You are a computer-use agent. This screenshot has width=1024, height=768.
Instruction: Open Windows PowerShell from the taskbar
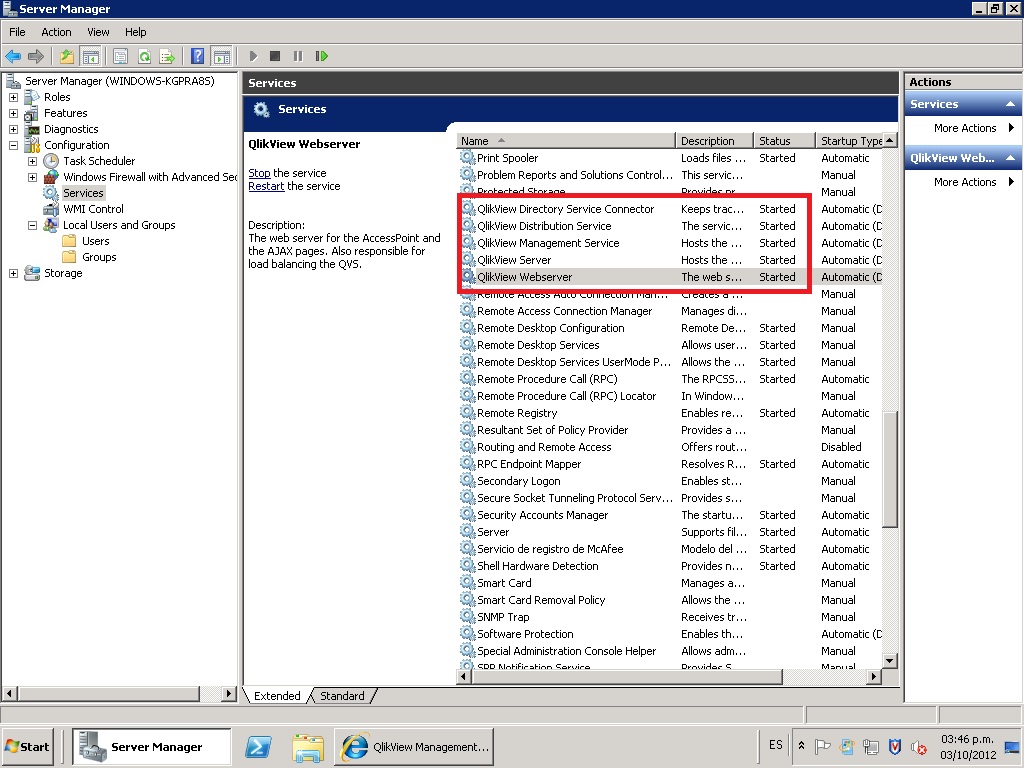258,746
